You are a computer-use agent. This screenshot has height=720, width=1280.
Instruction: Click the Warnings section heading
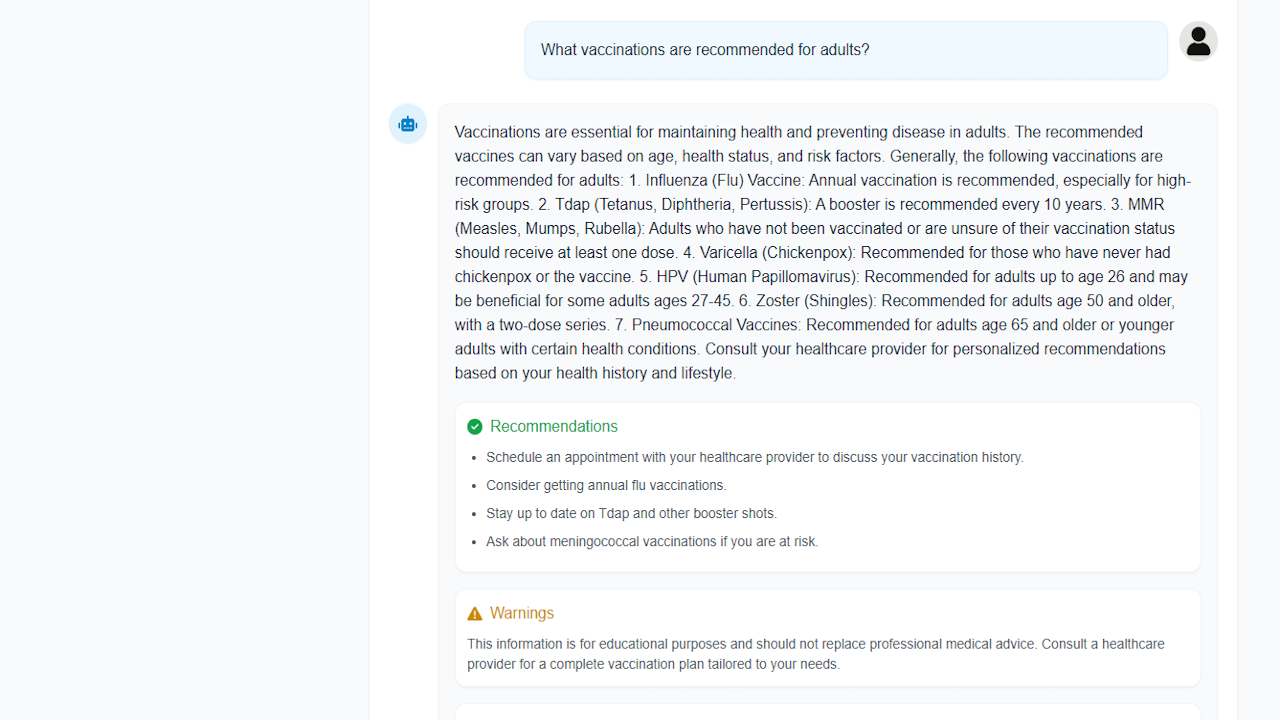coord(521,614)
